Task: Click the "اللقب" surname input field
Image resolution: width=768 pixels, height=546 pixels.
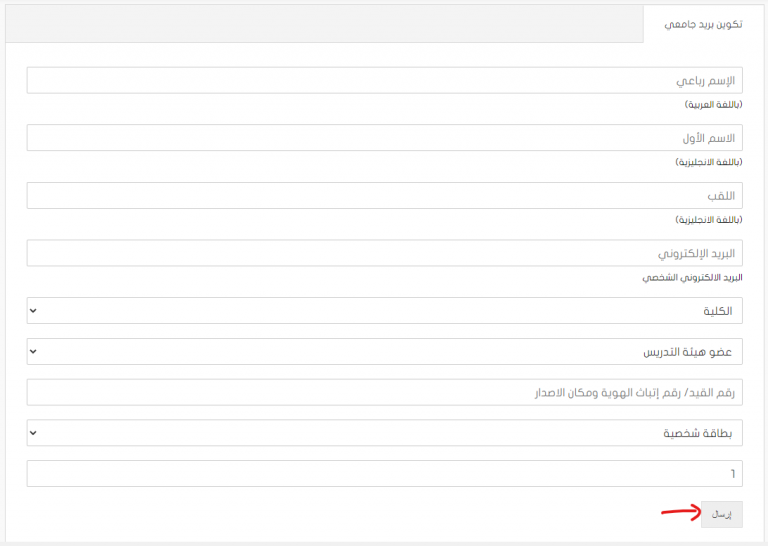Action: click(x=384, y=195)
